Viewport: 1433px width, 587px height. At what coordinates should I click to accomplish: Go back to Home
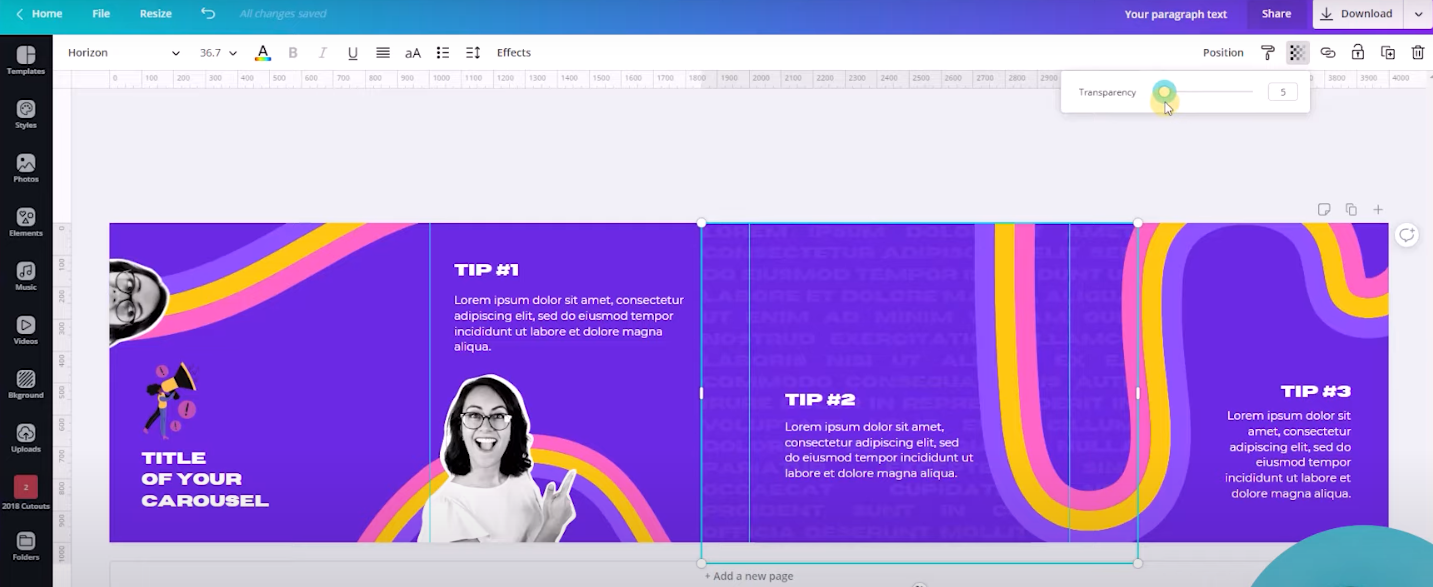click(39, 14)
